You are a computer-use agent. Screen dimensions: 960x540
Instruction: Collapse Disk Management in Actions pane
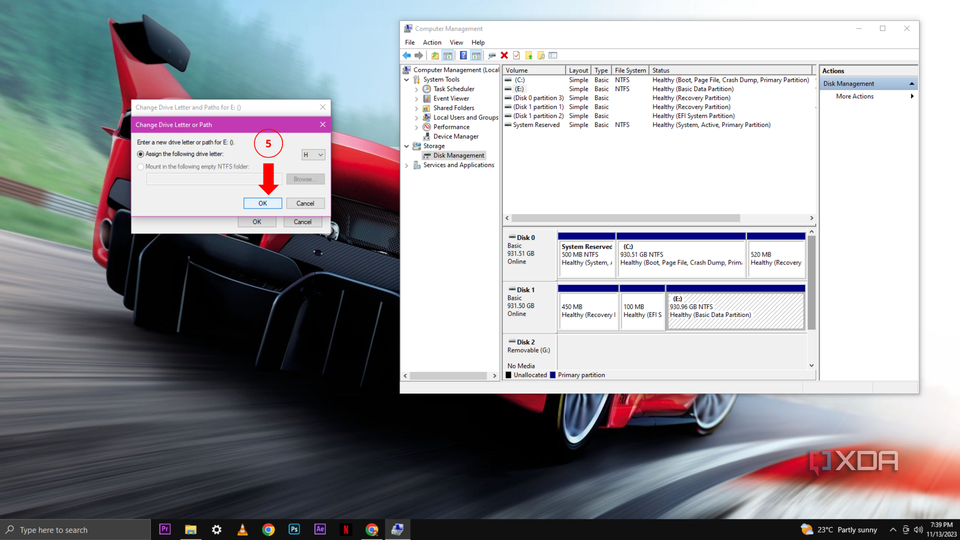pyautogui.click(x=912, y=84)
